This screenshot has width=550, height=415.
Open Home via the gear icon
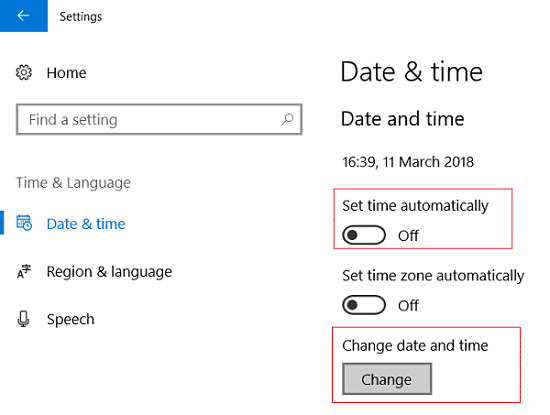pyautogui.click(x=24, y=73)
